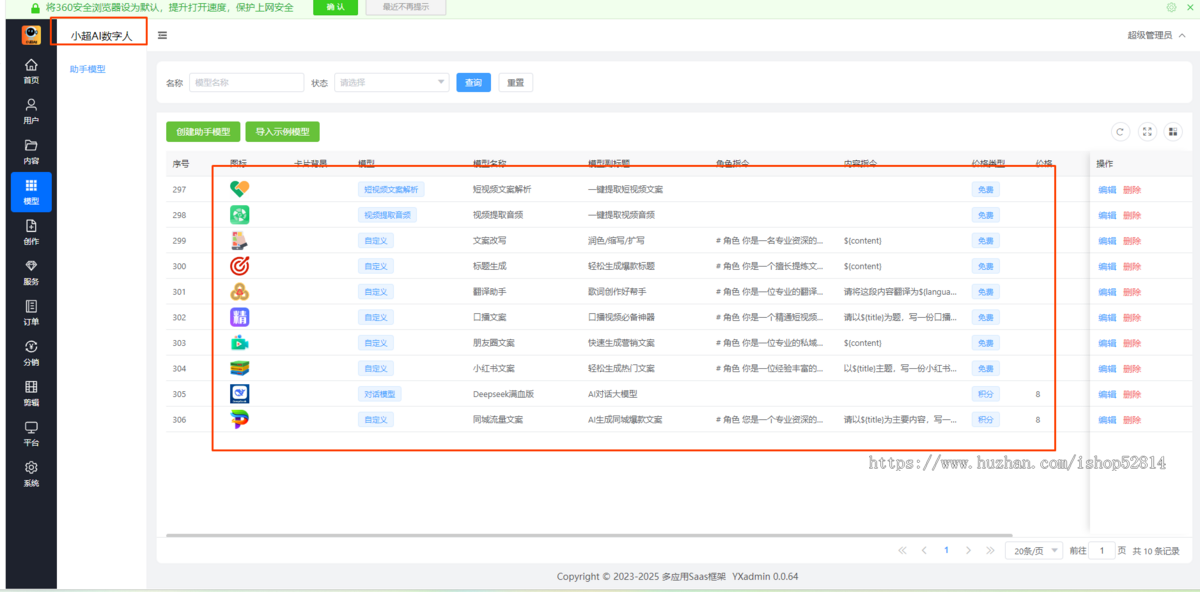1200x592 pixels.
Task: Focus the 模型名称 name input field
Action: [246, 83]
